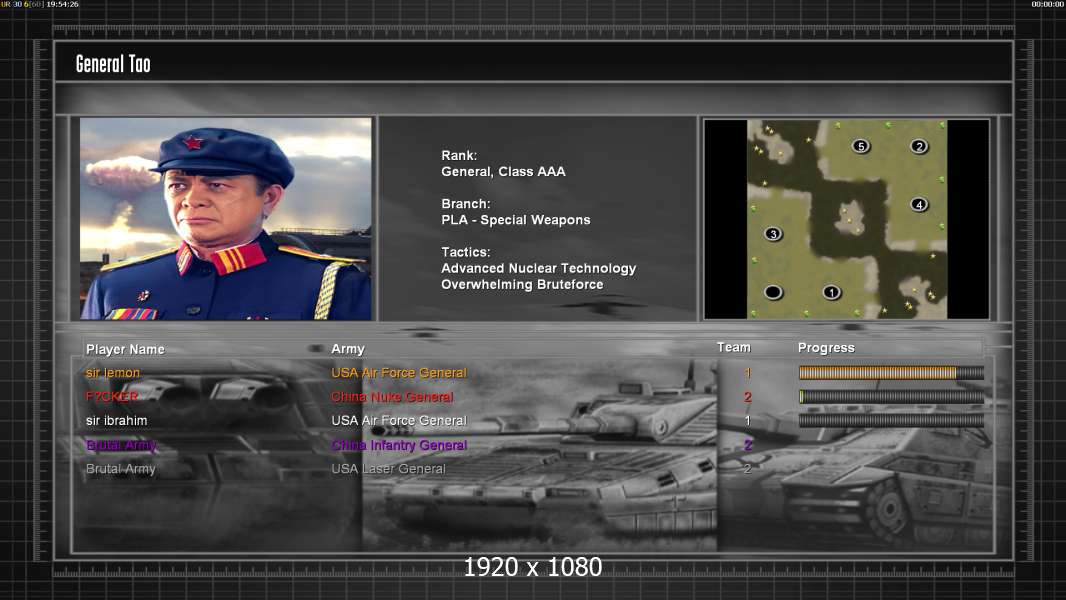The height and width of the screenshot is (600, 1066).
Task: Click orange USA Air Force General army
Action: click(x=399, y=373)
